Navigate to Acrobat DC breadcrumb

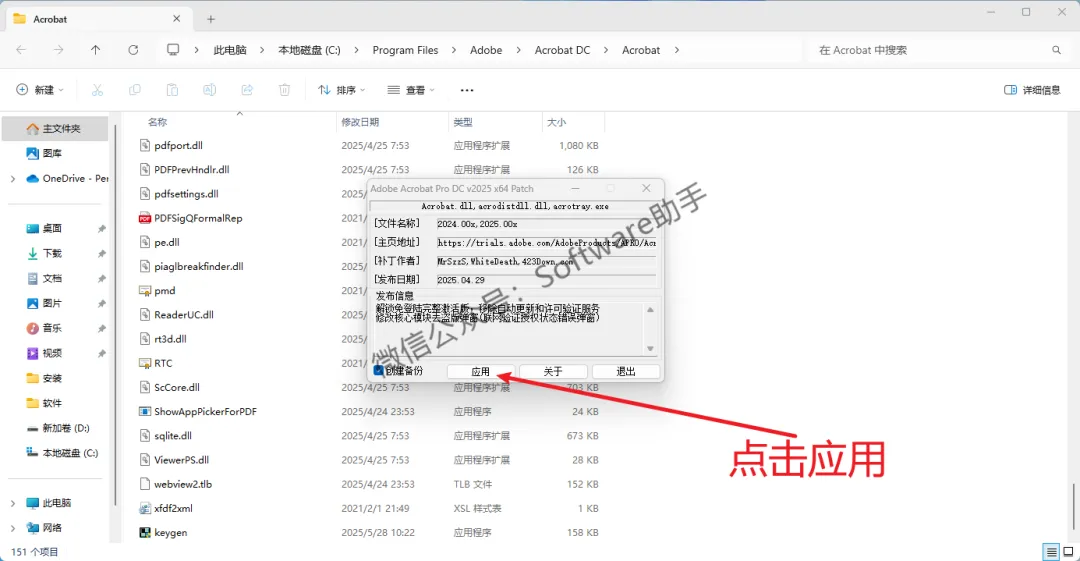(x=562, y=50)
